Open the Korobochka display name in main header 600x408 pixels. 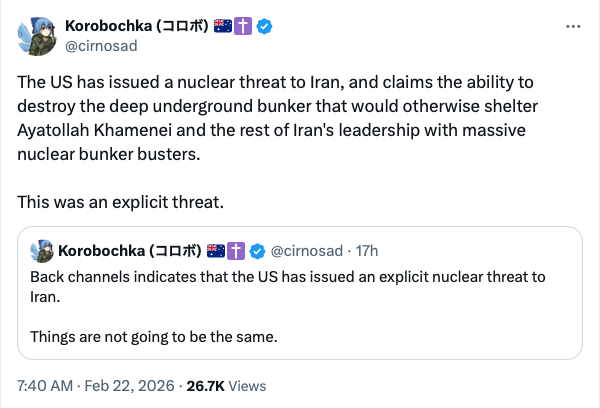[135, 26]
